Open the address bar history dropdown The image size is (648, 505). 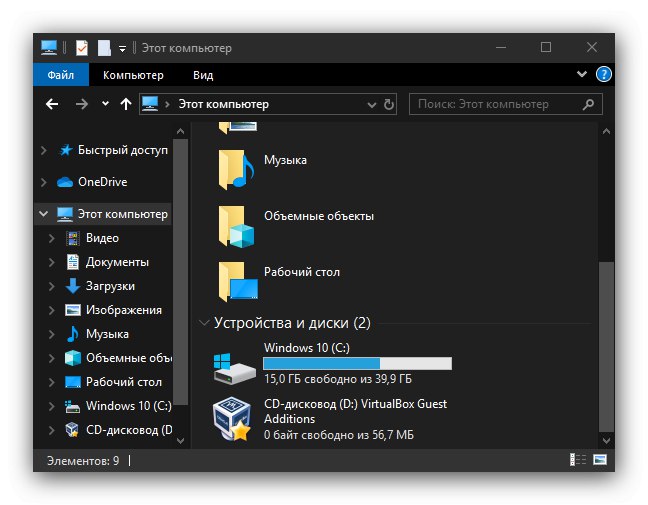tap(372, 105)
